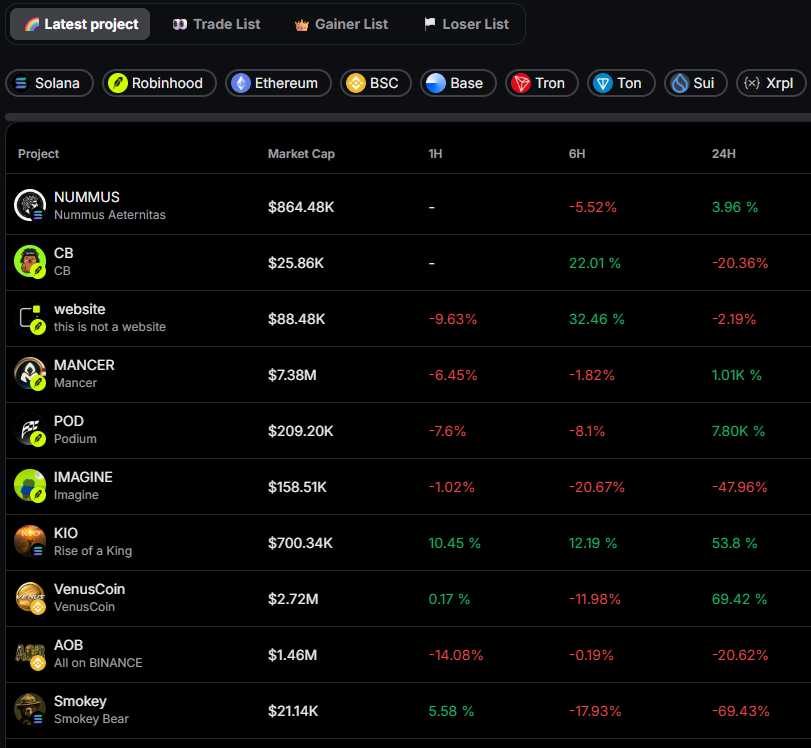Viewport: 811px width, 748px height.
Task: Open the NUMMUS project logo
Action: tap(30, 205)
